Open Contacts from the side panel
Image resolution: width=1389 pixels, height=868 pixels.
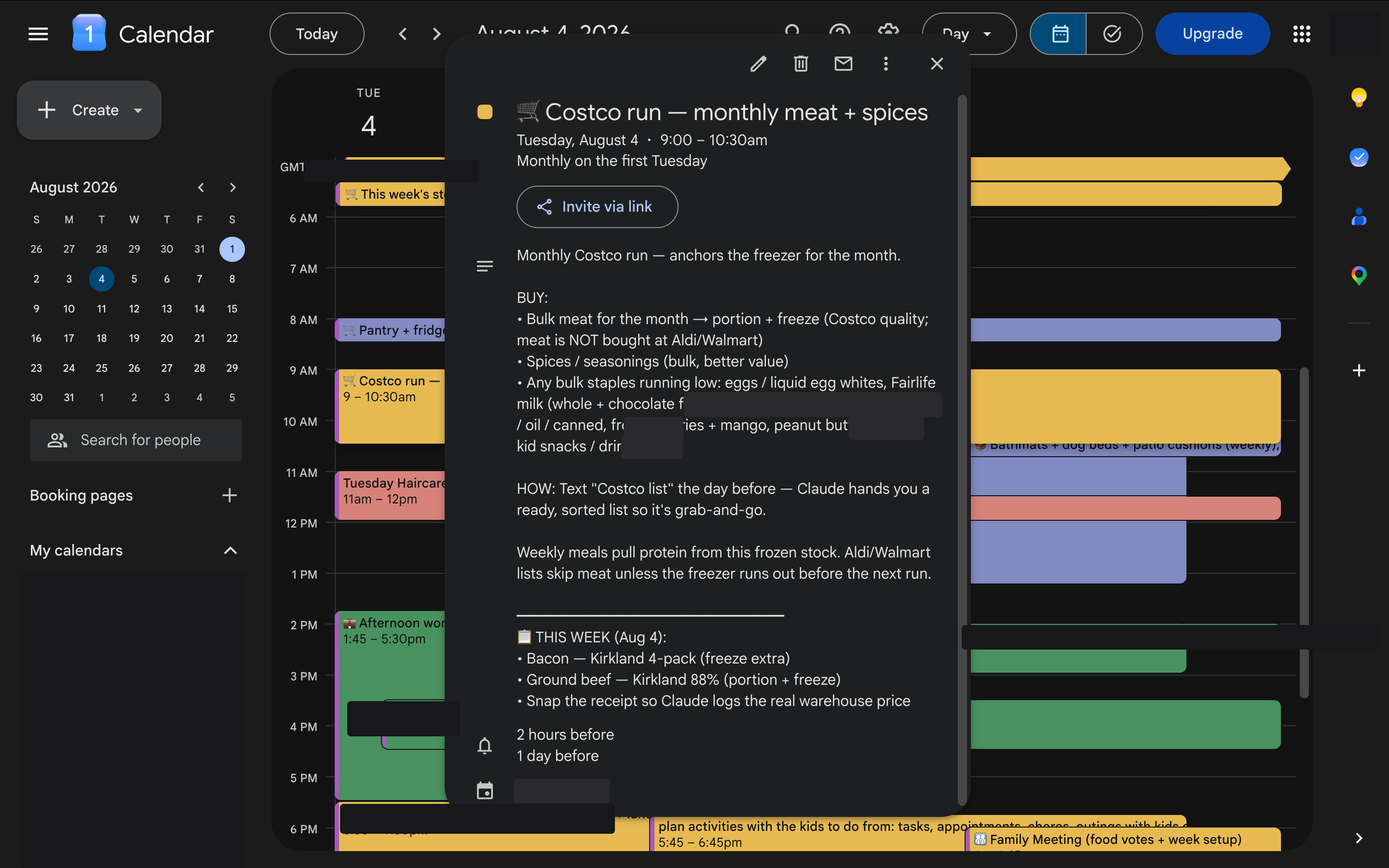[1359, 217]
